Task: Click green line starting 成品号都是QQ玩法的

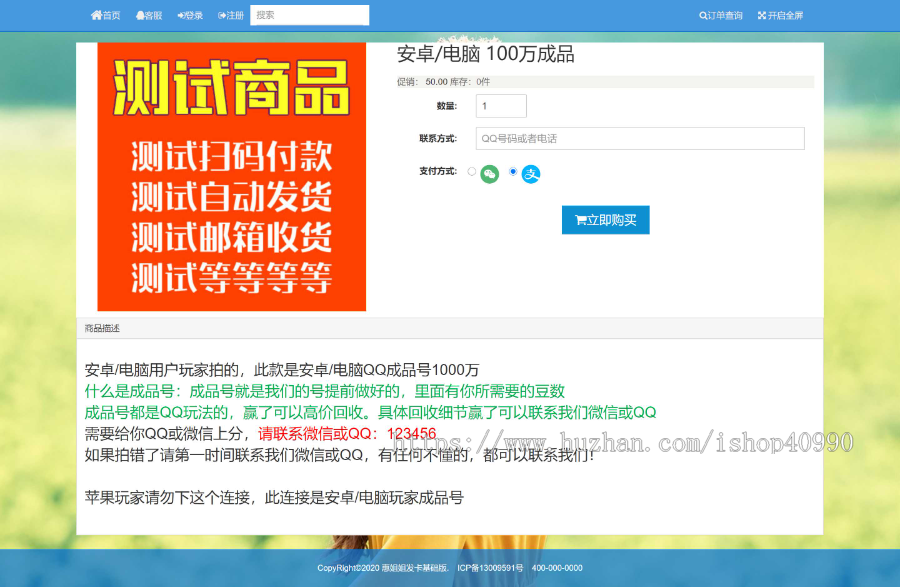Action: pos(370,413)
